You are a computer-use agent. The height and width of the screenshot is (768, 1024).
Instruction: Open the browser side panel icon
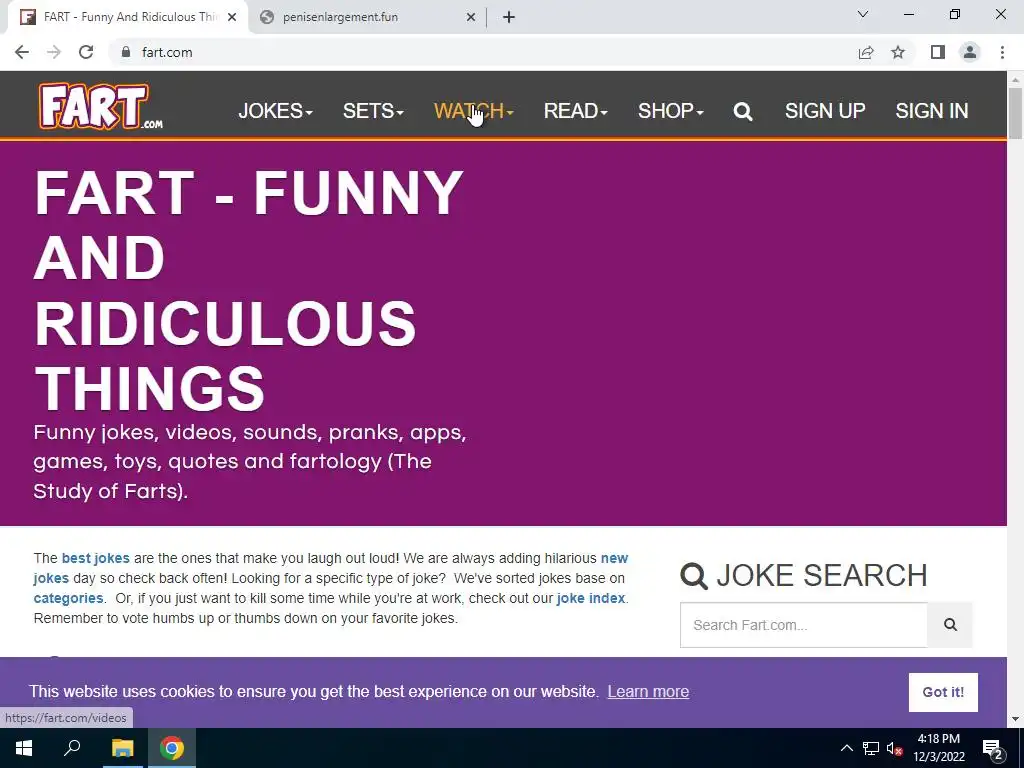pos(938,52)
